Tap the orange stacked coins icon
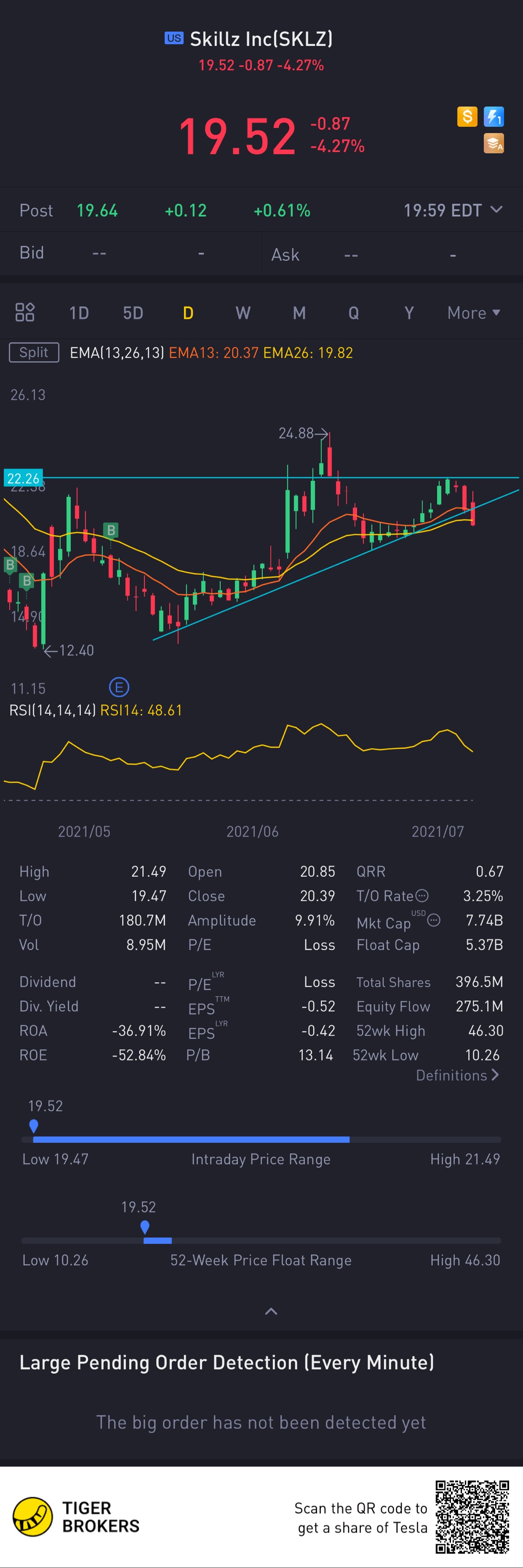 (494, 143)
